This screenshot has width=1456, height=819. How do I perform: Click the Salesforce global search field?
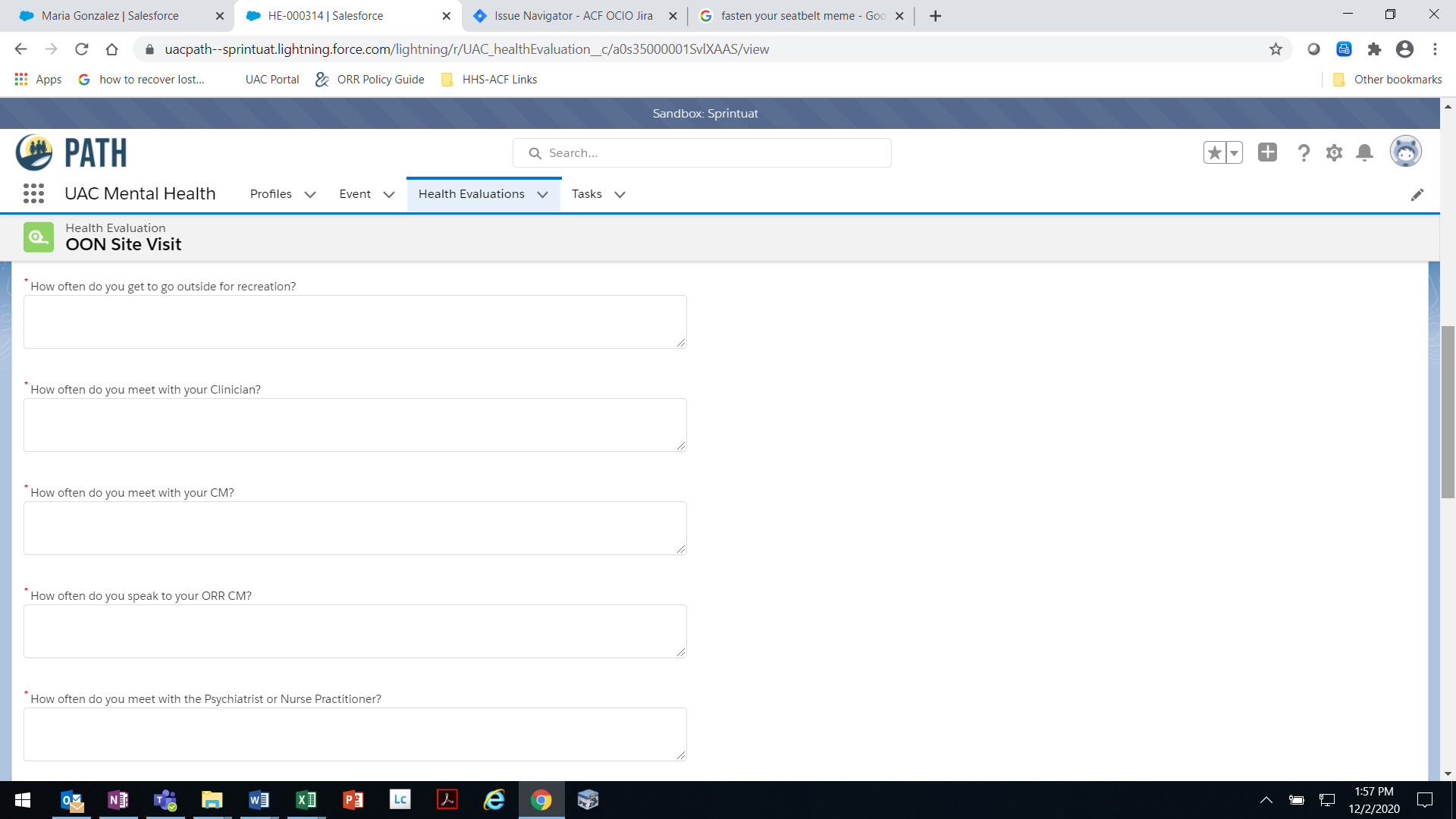713,153
